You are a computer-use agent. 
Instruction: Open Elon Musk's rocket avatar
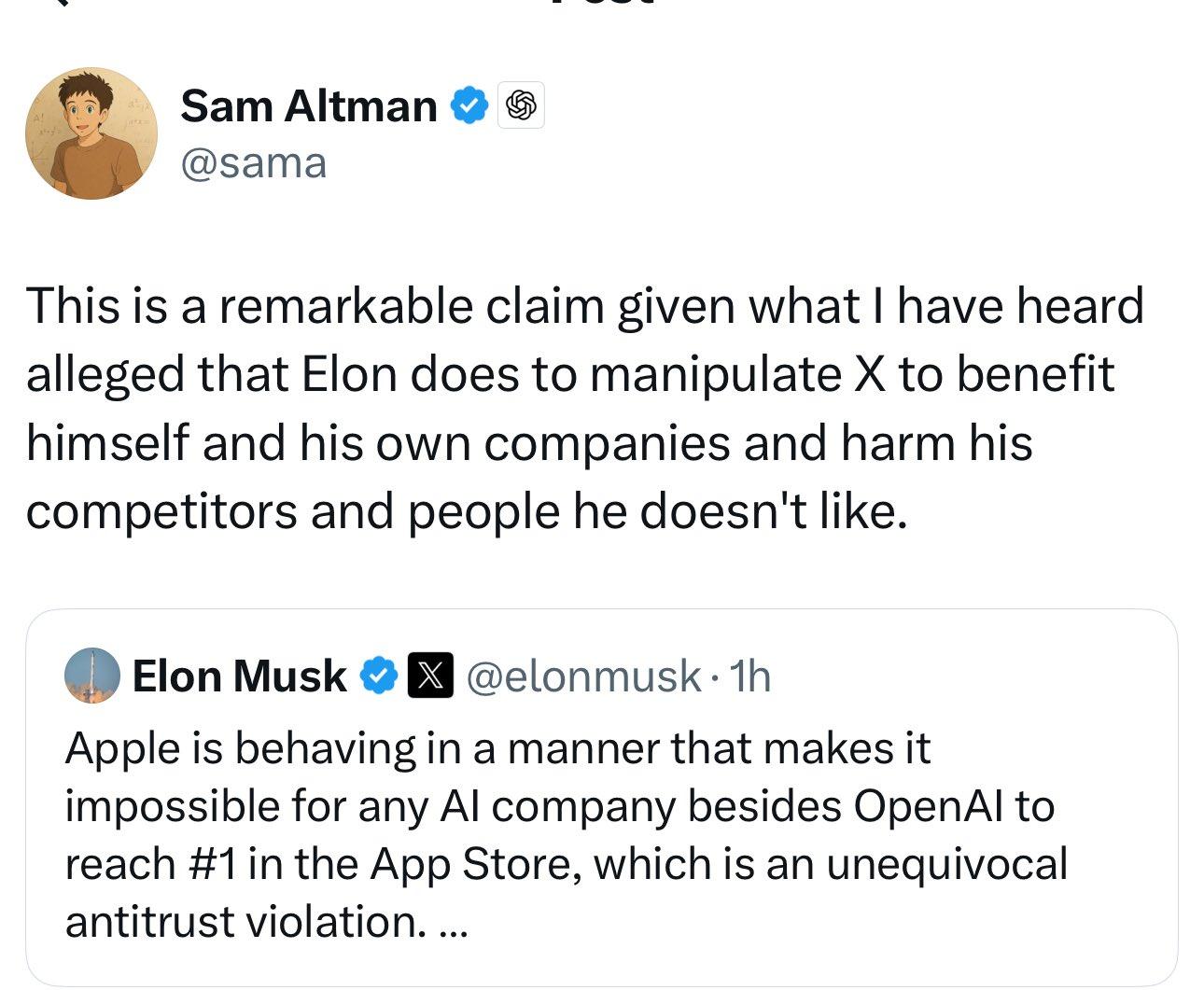pos(91,675)
